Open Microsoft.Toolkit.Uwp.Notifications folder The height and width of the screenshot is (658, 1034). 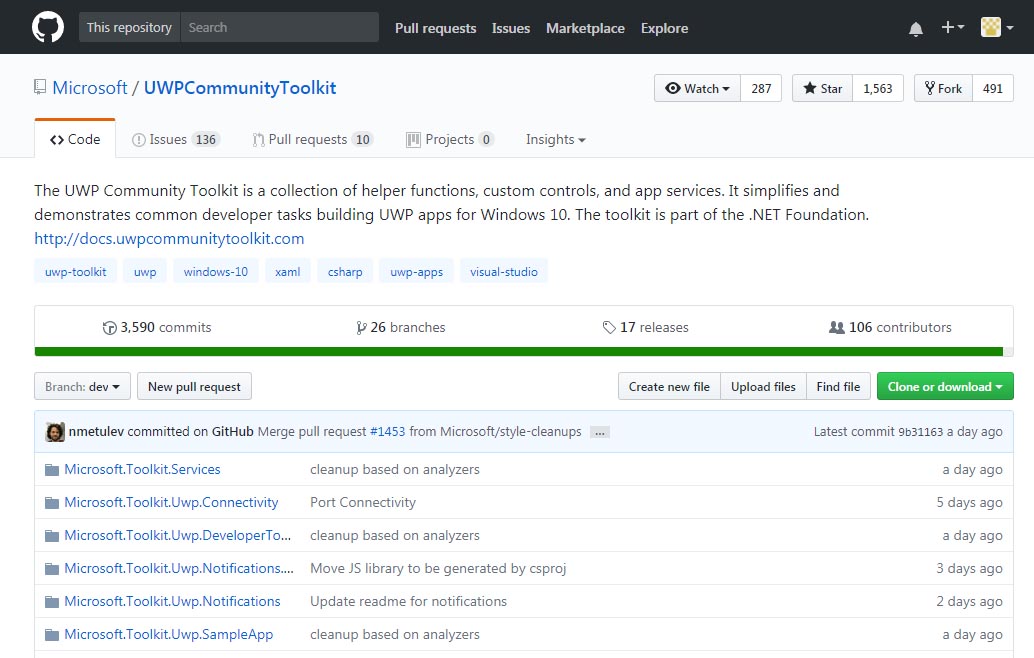pyautogui.click(x=172, y=601)
